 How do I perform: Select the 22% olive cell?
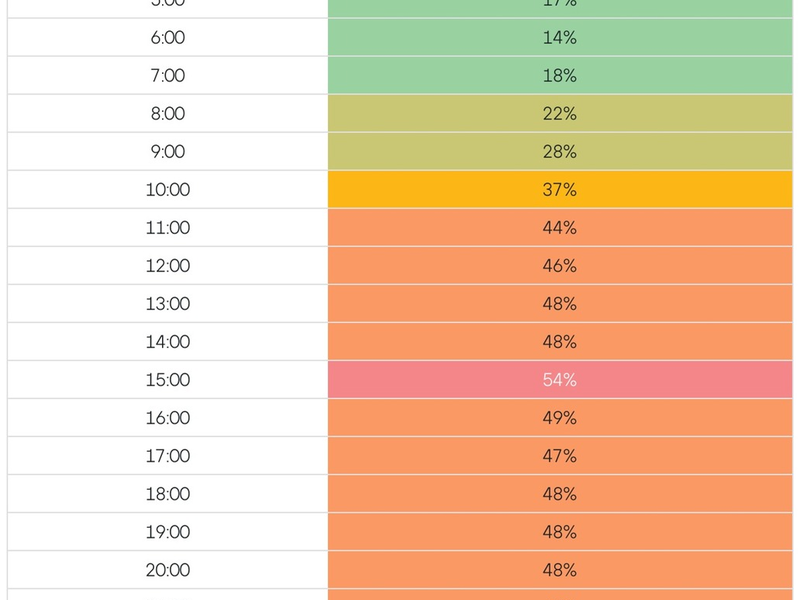coord(560,114)
